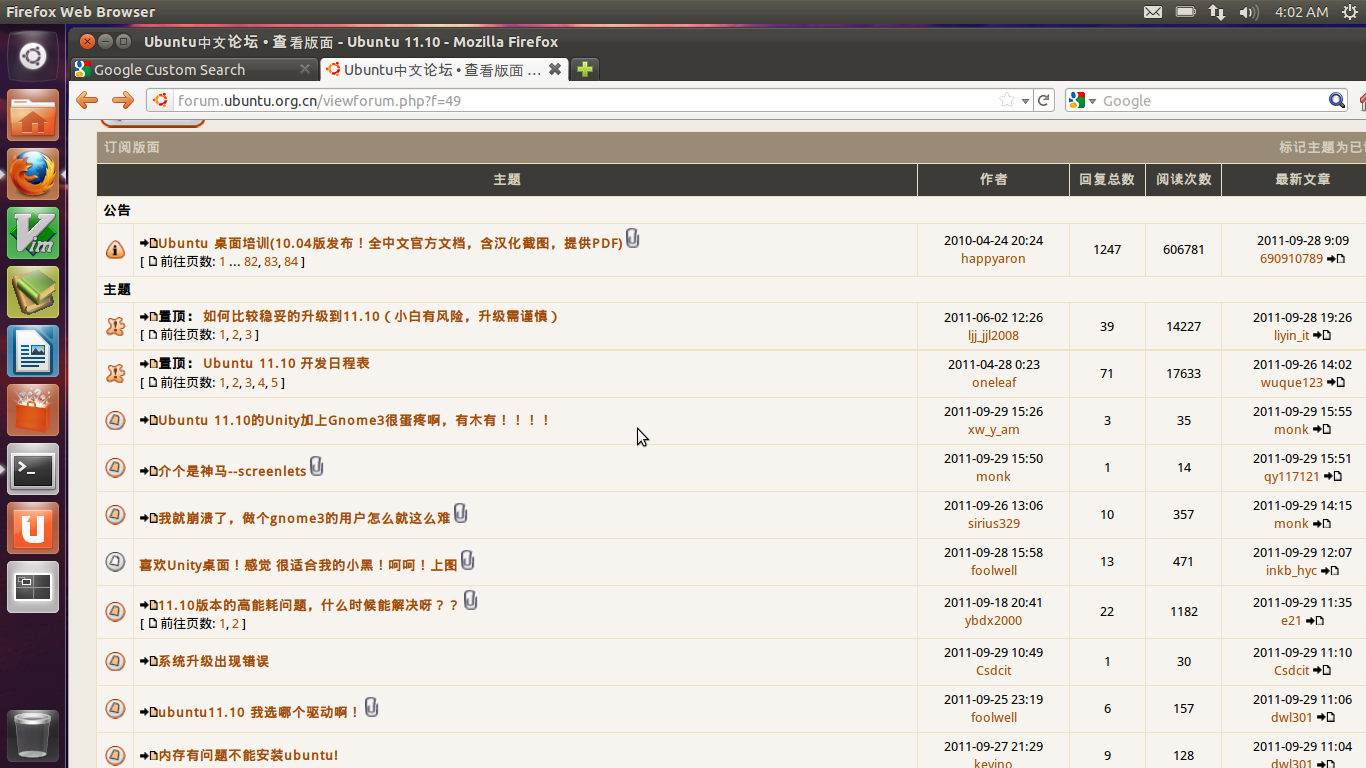Select the Ubuntu中文论坛 tab

tap(444, 70)
